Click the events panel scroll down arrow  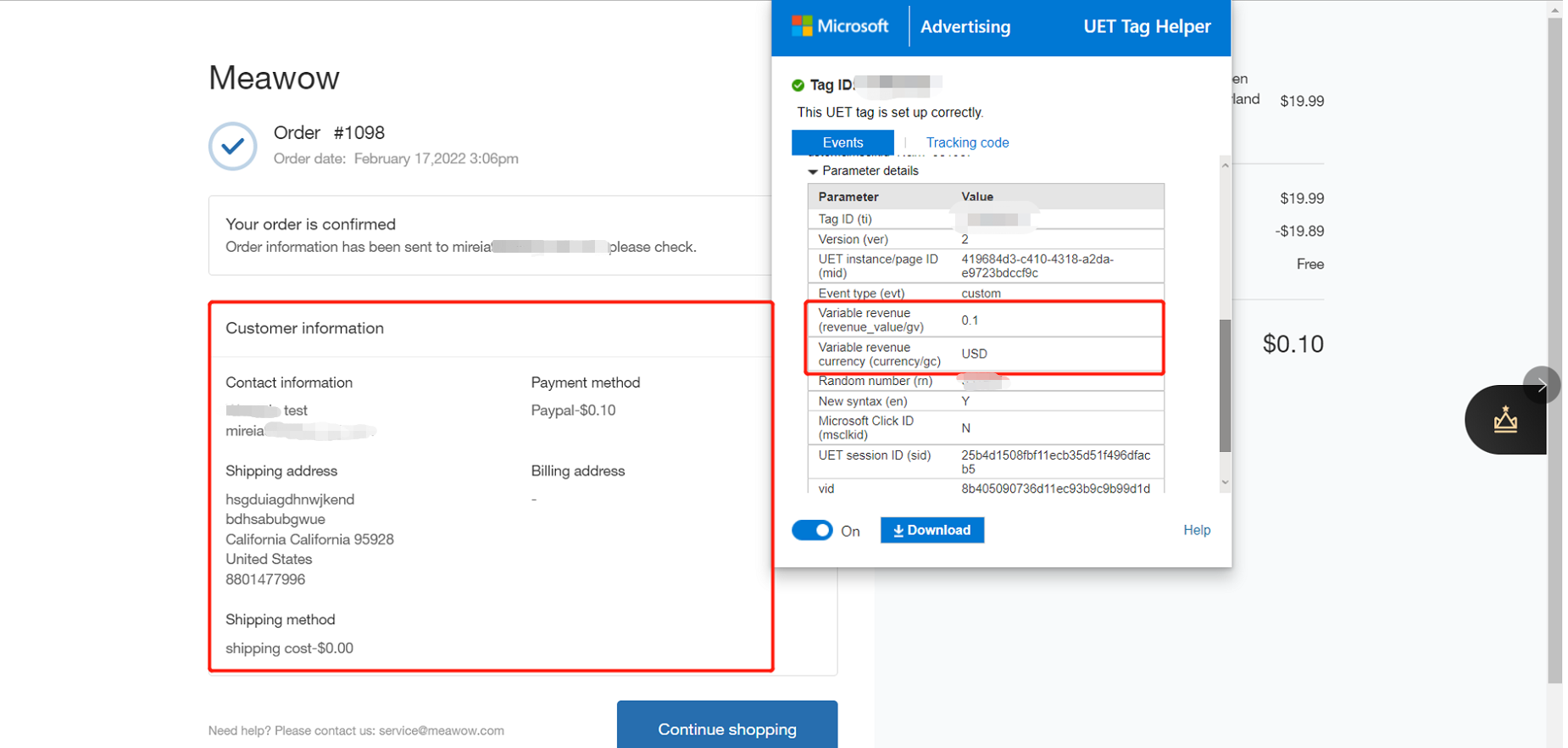[1225, 483]
